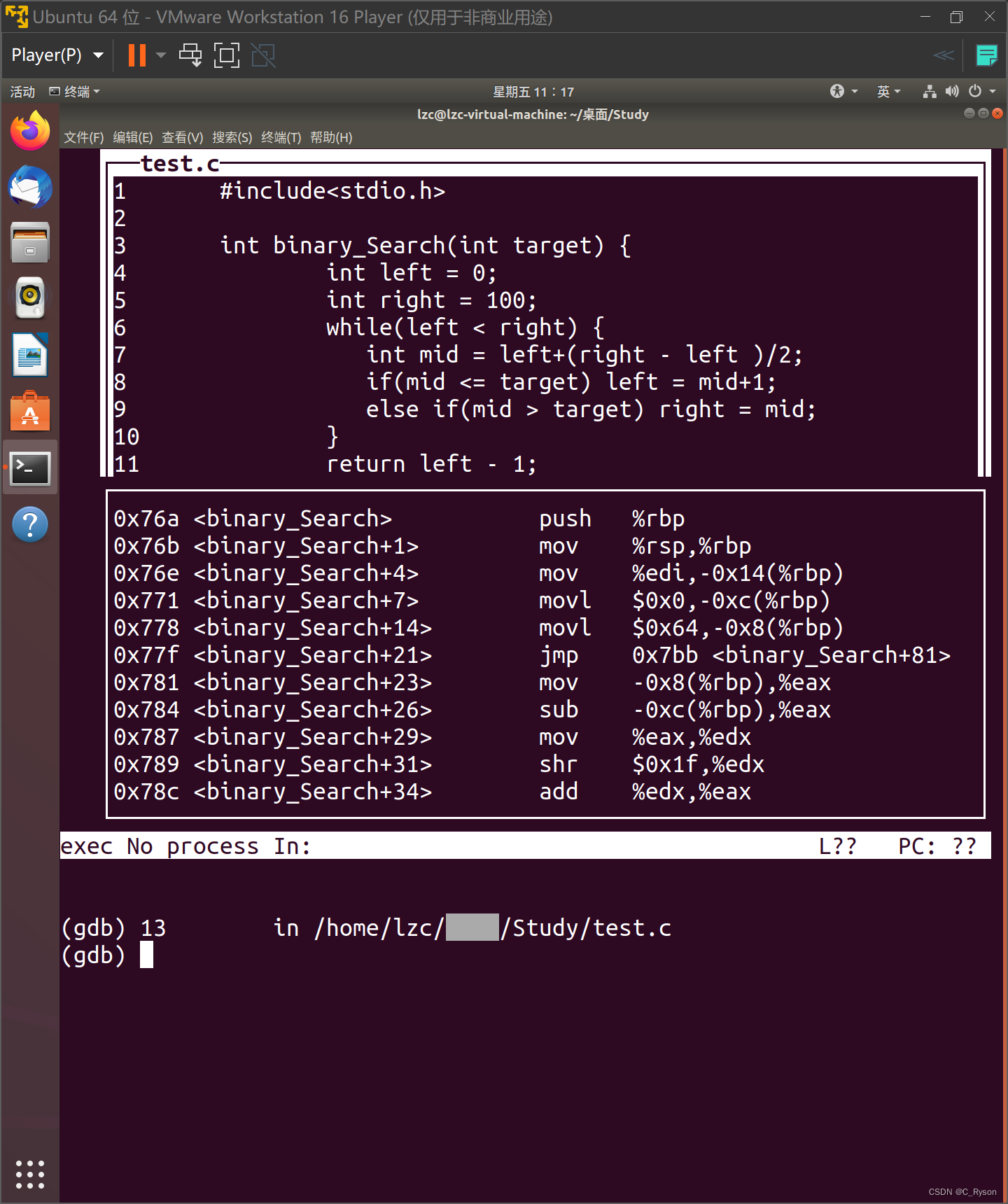
Task: Click 'test.c' source window title
Action: pos(181,164)
